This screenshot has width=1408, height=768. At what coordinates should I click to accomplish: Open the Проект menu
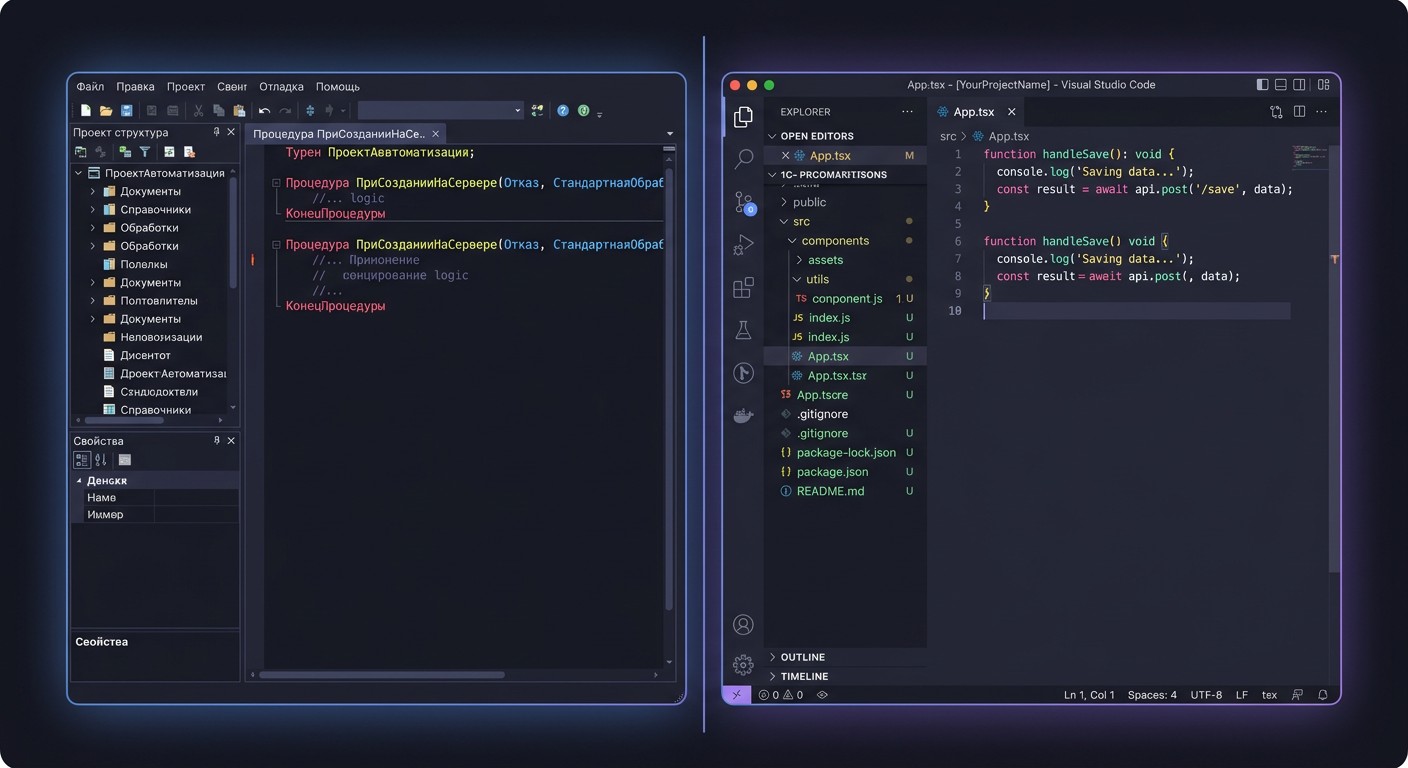pyautogui.click(x=186, y=87)
